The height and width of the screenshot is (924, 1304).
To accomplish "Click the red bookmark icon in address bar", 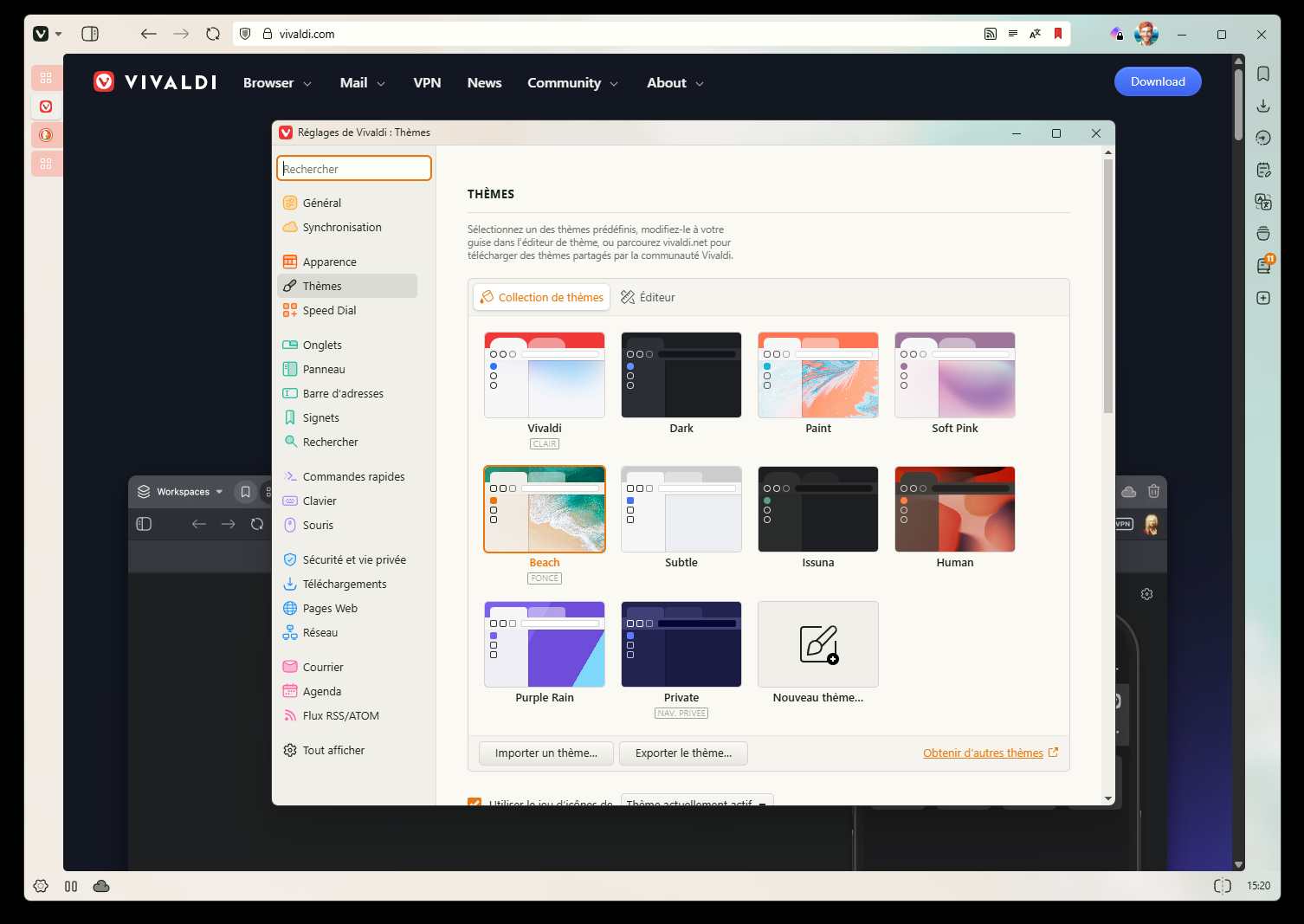I will [x=1058, y=34].
